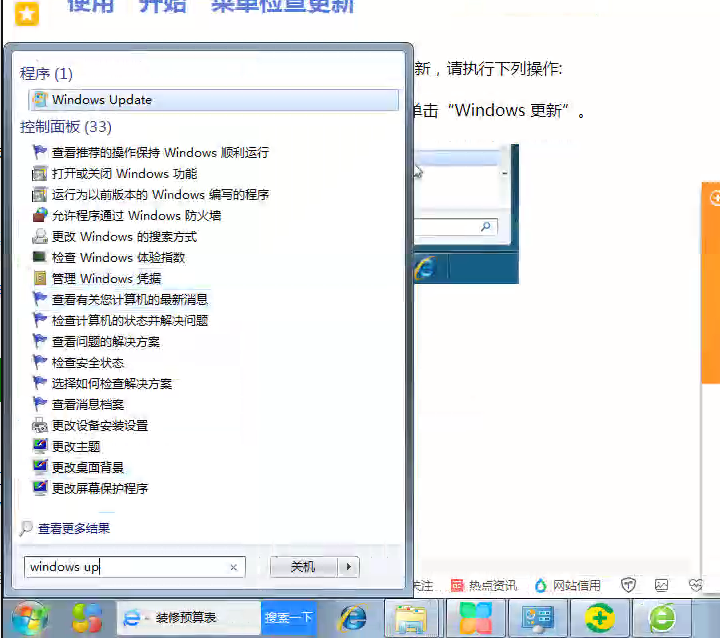Click the firewall globe icon beside 允许程序通过 Windows 防火墙
The height and width of the screenshot is (638, 720).
pos(39,215)
